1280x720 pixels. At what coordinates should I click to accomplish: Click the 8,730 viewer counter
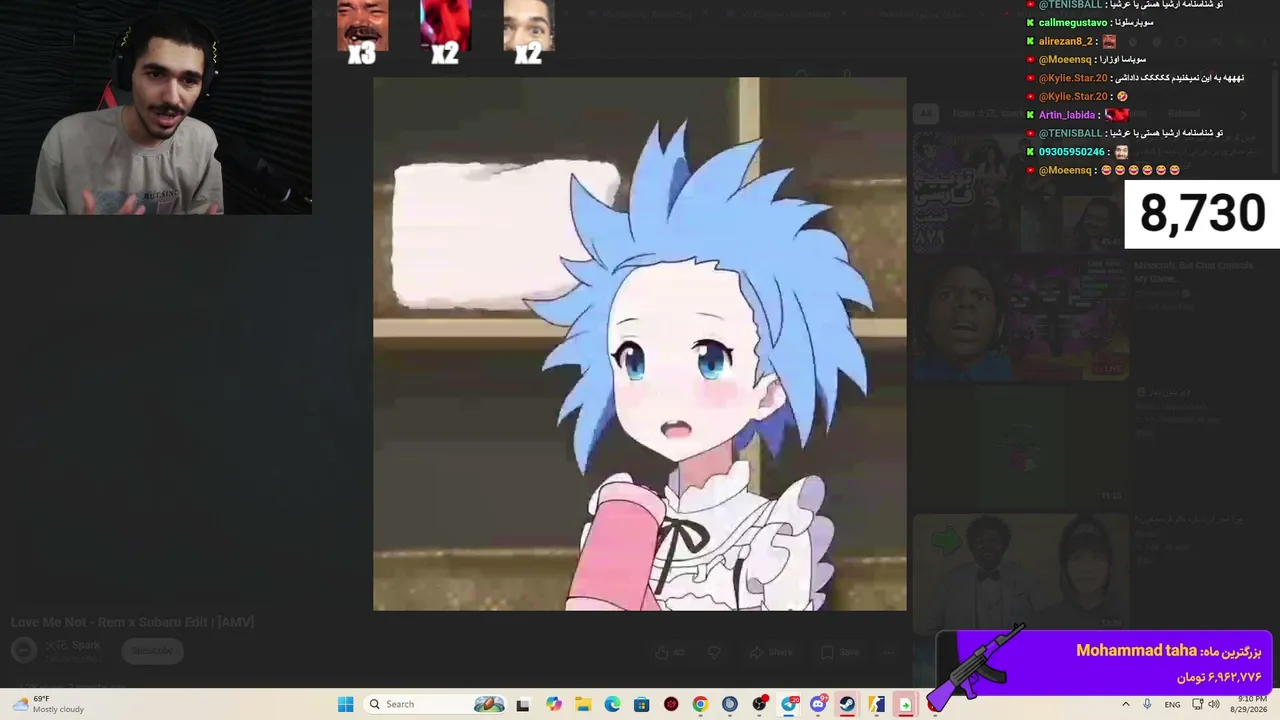pos(1202,214)
